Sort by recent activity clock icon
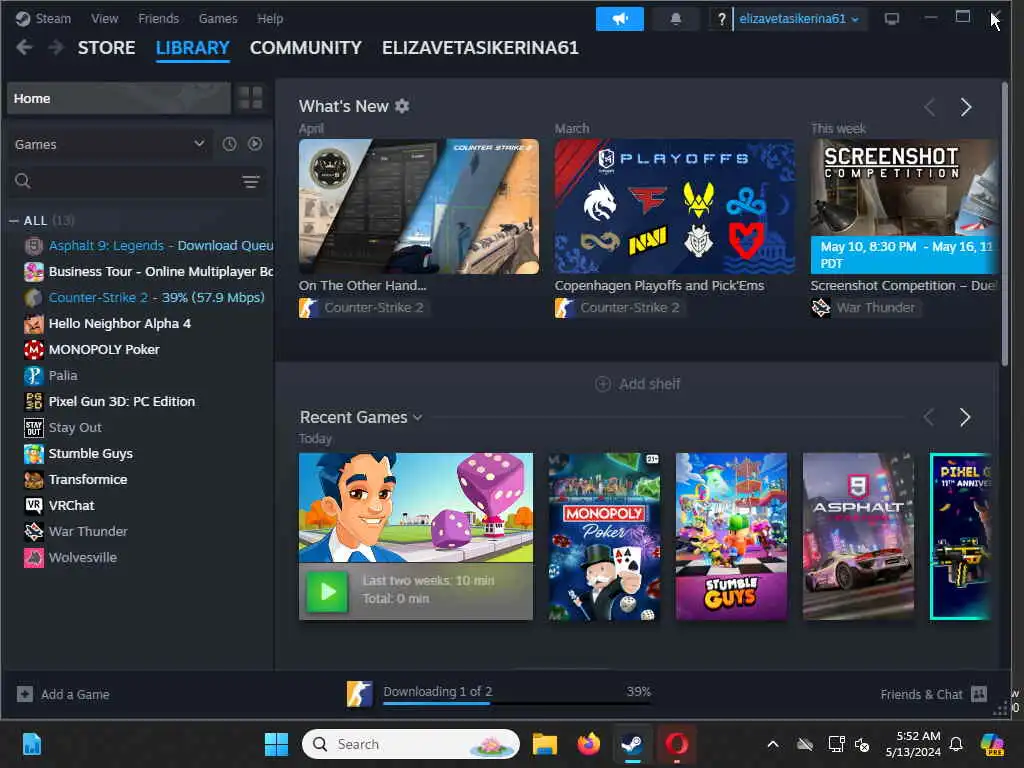Screen dimensions: 1024x768 click(x=229, y=144)
